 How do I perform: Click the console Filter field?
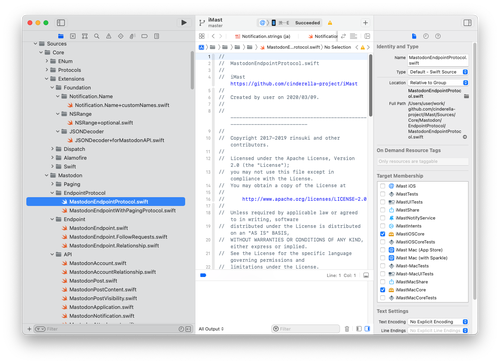tap(305, 329)
